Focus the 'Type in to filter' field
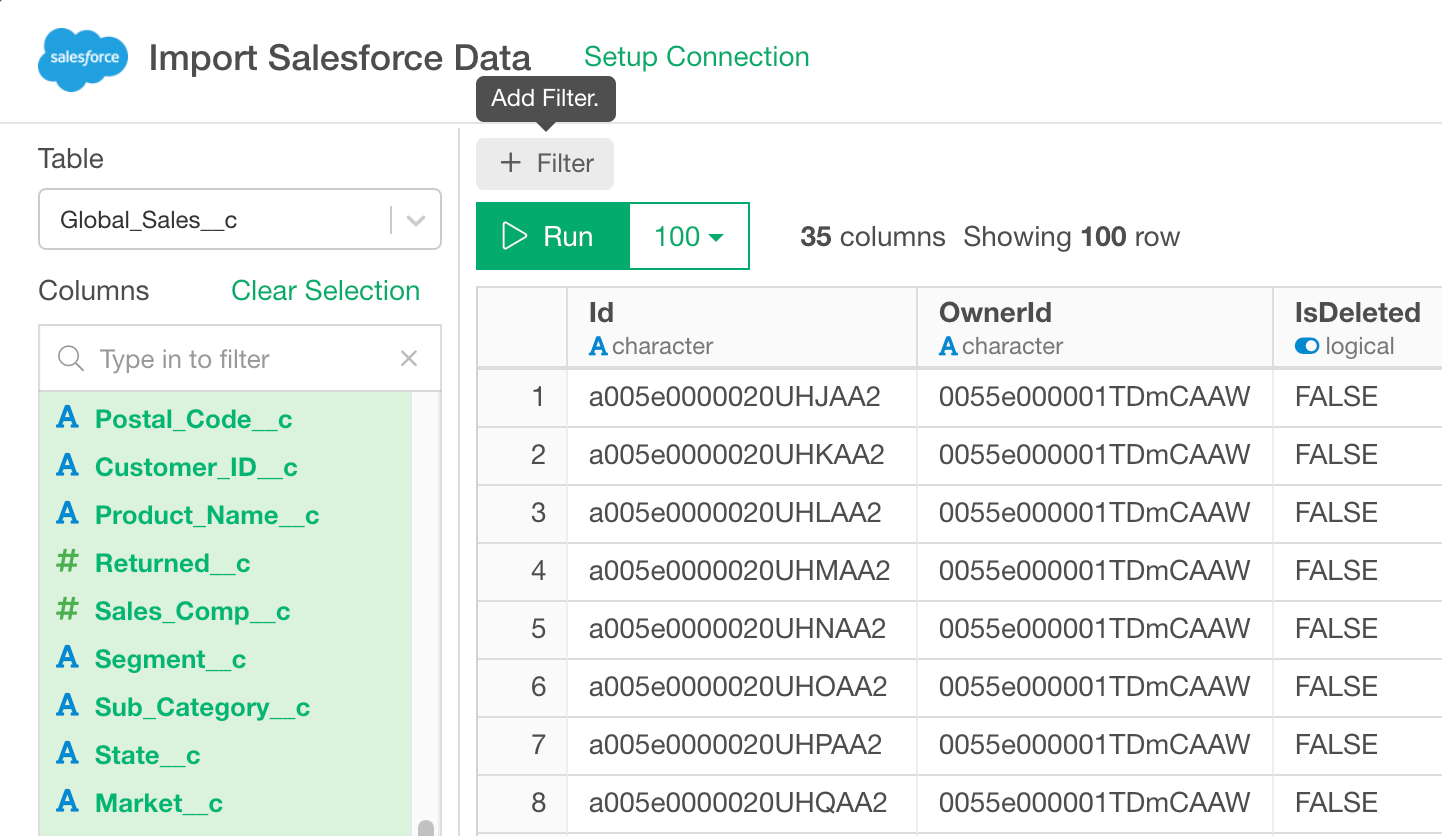 pos(240,359)
